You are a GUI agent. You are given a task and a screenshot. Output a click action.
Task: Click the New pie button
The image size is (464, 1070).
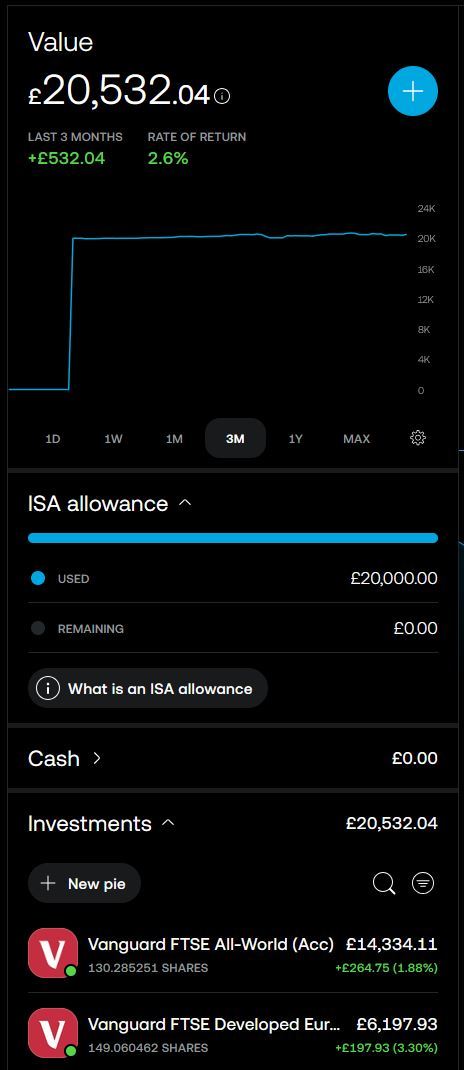tap(85, 883)
